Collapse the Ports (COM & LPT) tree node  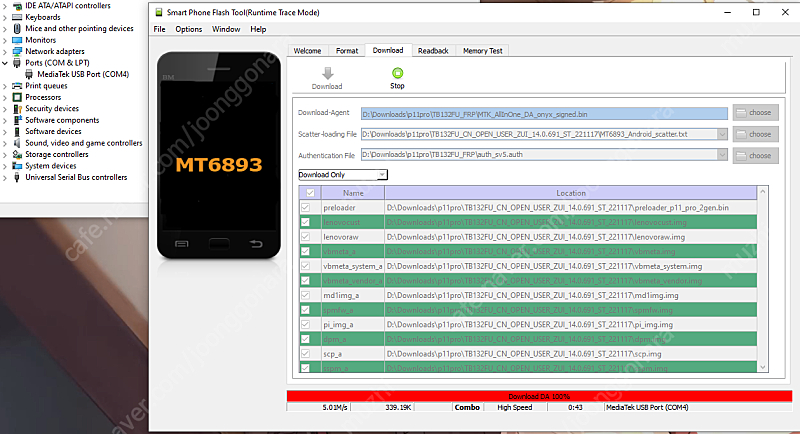point(7,63)
